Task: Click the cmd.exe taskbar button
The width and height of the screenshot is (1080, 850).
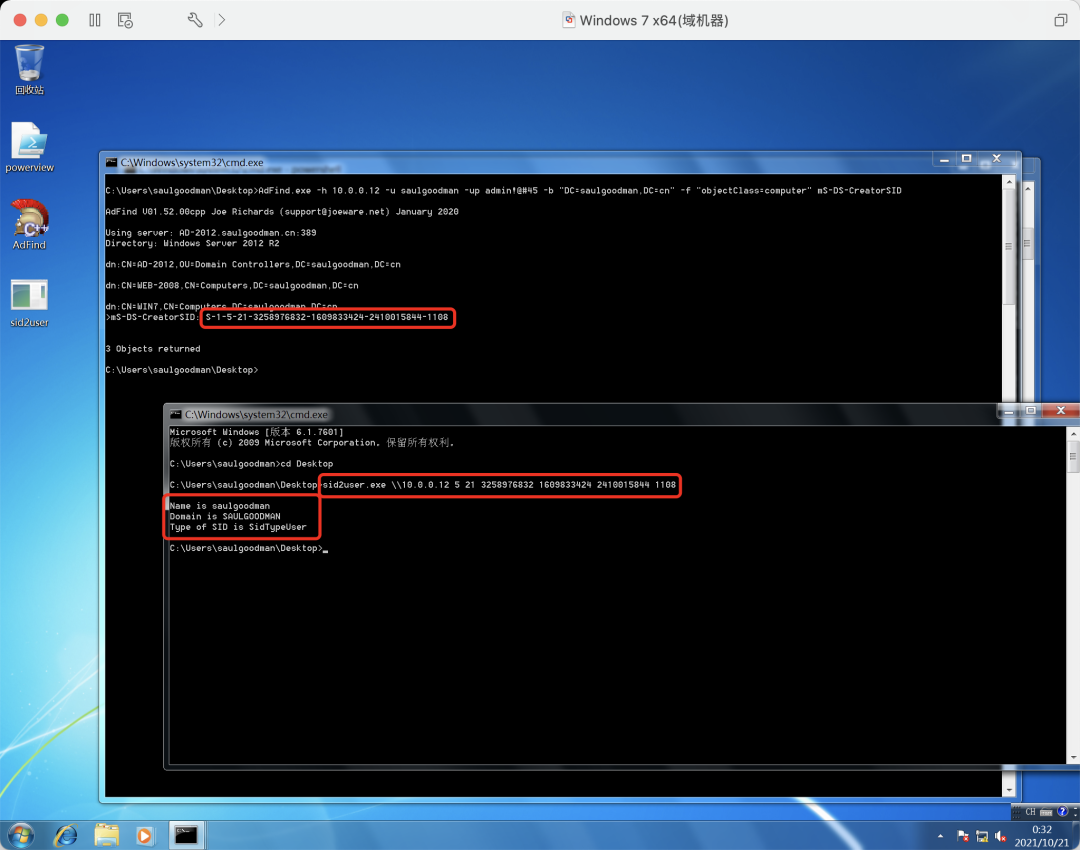Action: 186,836
